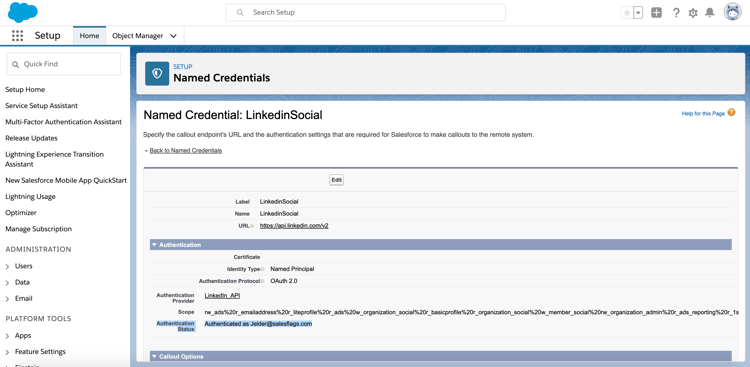Open Lightning Experience Transition Assistant
This screenshot has height=367, width=750.
[54, 159]
